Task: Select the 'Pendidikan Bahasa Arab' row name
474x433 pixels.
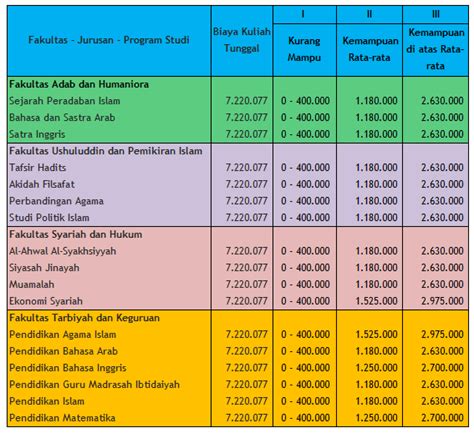Action: click(x=63, y=351)
